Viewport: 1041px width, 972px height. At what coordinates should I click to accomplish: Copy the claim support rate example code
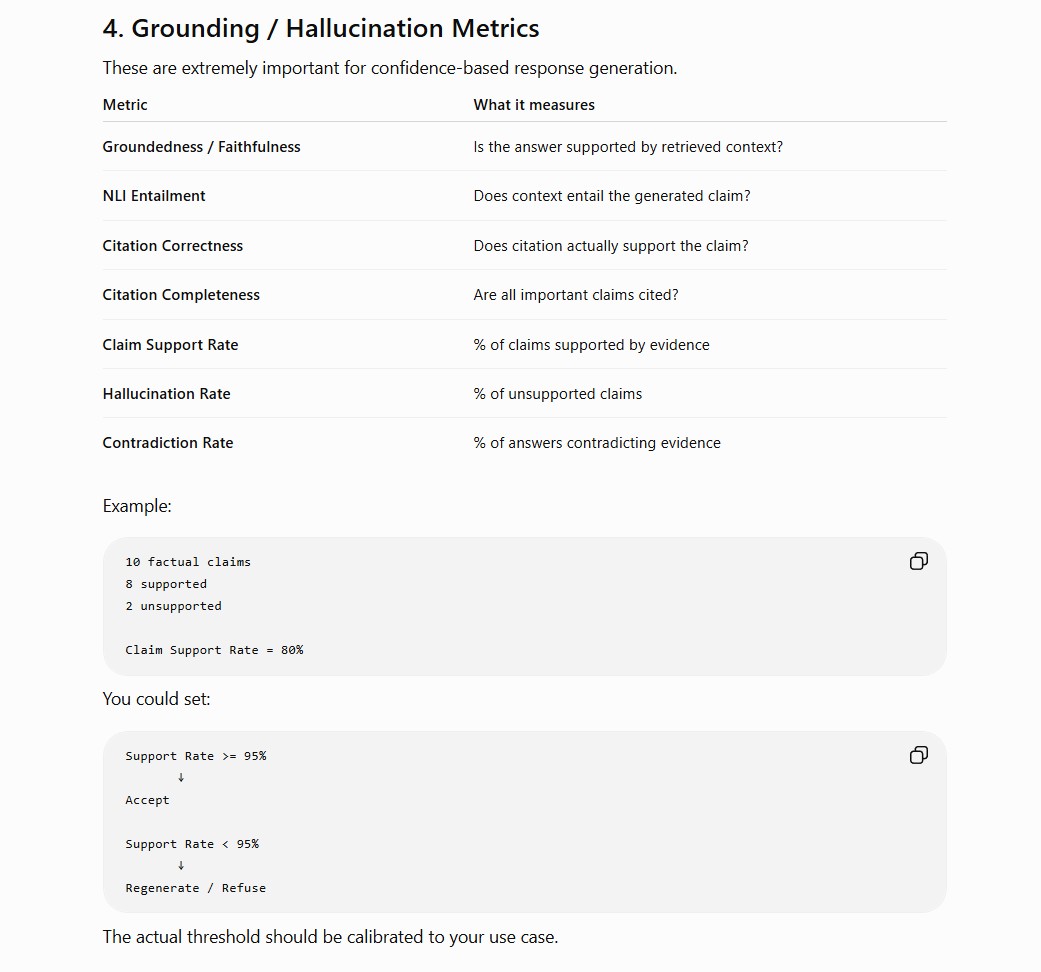coord(918,561)
